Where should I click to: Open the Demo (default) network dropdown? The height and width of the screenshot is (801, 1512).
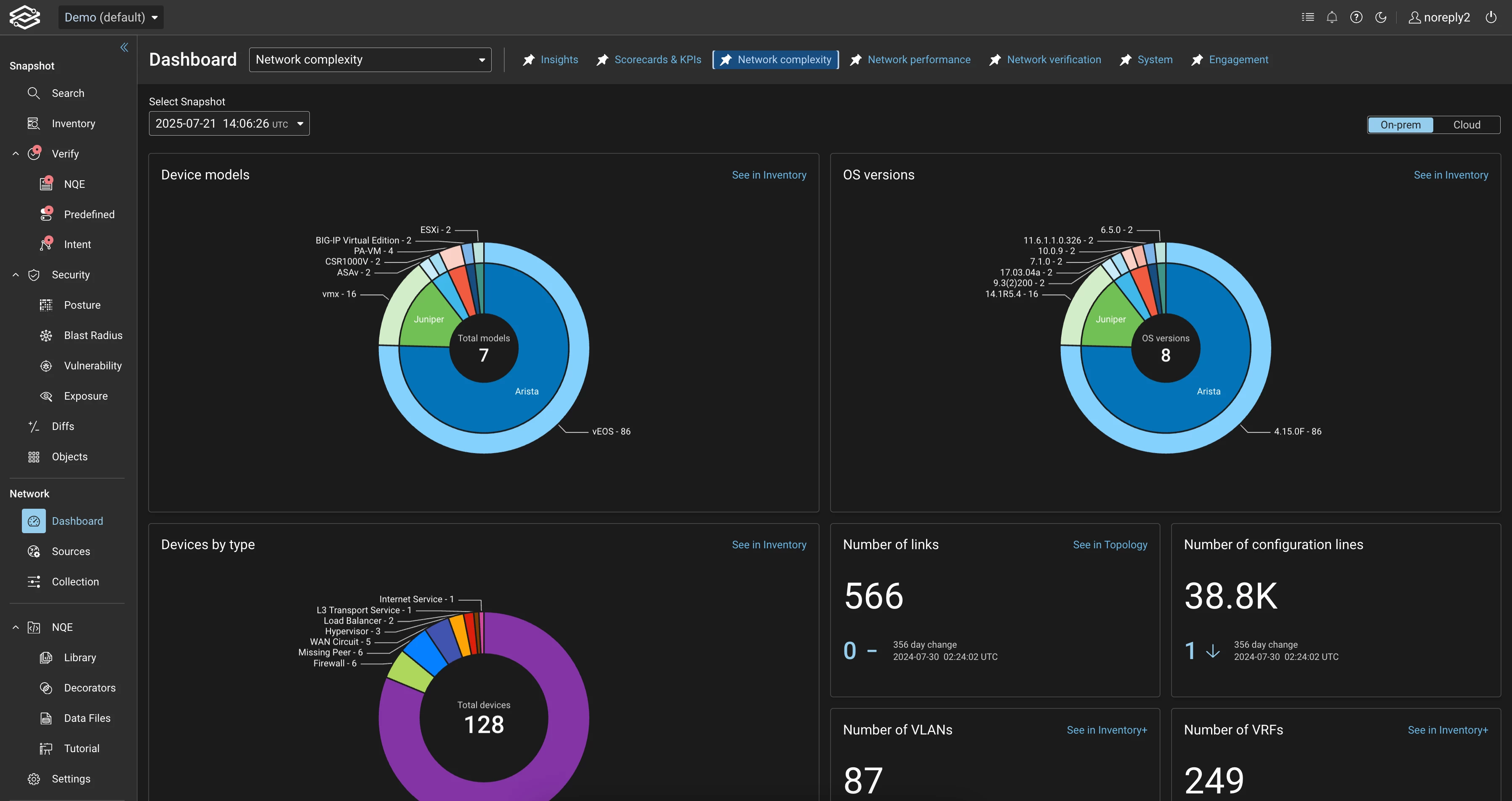tap(111, 17)
